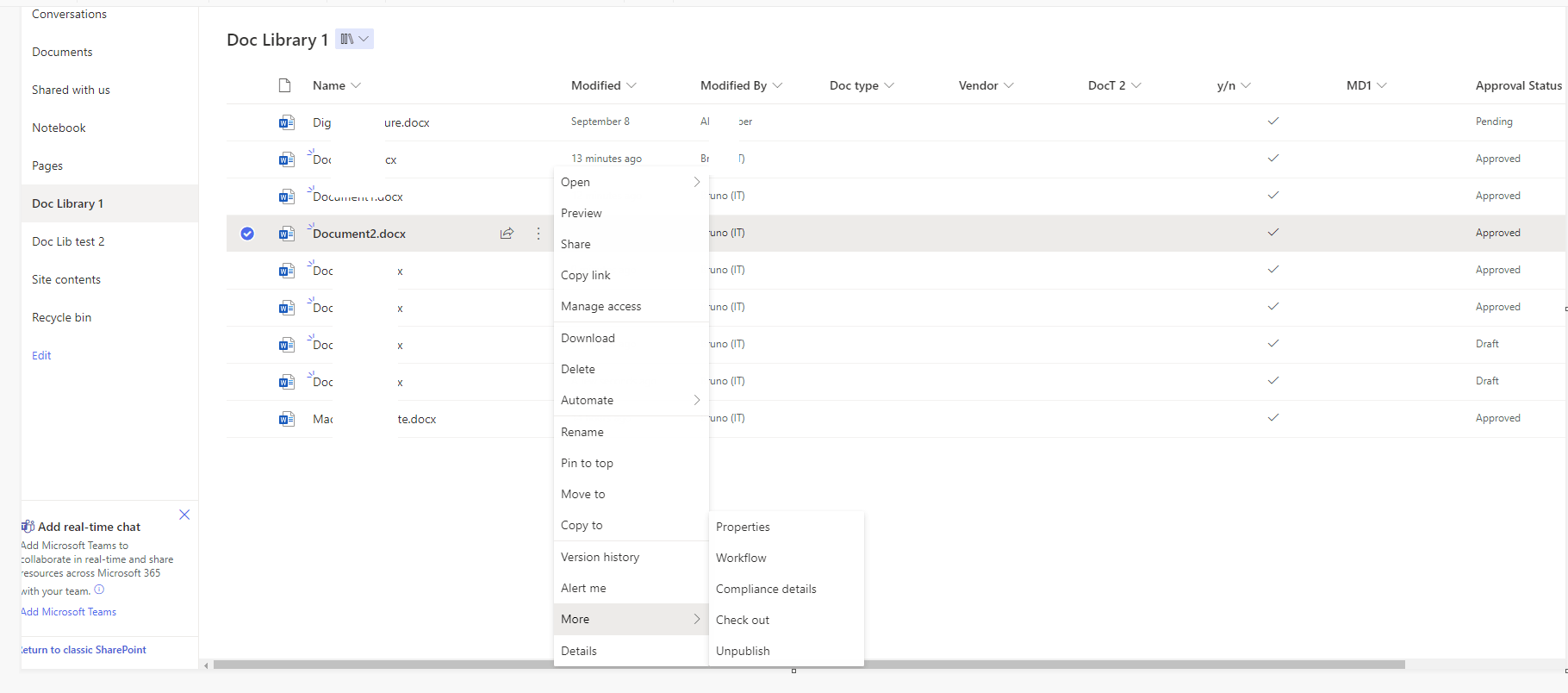Click the Add Microsoft Teams link
Screen dimensions: 1568x693
click(69, 612)
